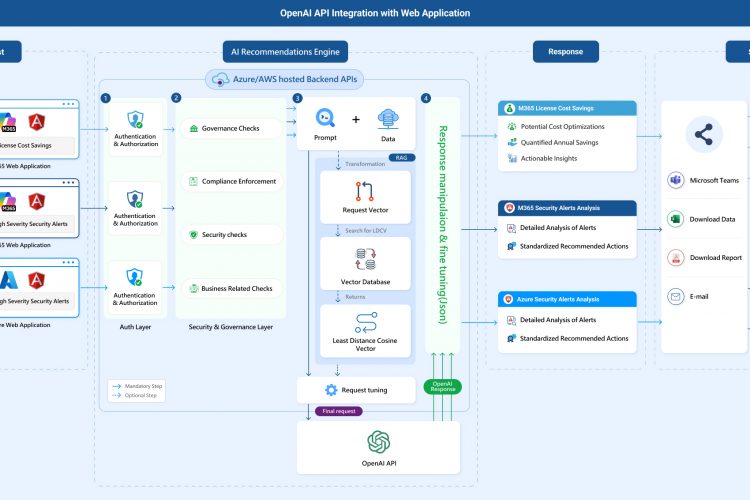750x500 pixels.
Task: Click the Actionable Insights icon
Action: 512,158
